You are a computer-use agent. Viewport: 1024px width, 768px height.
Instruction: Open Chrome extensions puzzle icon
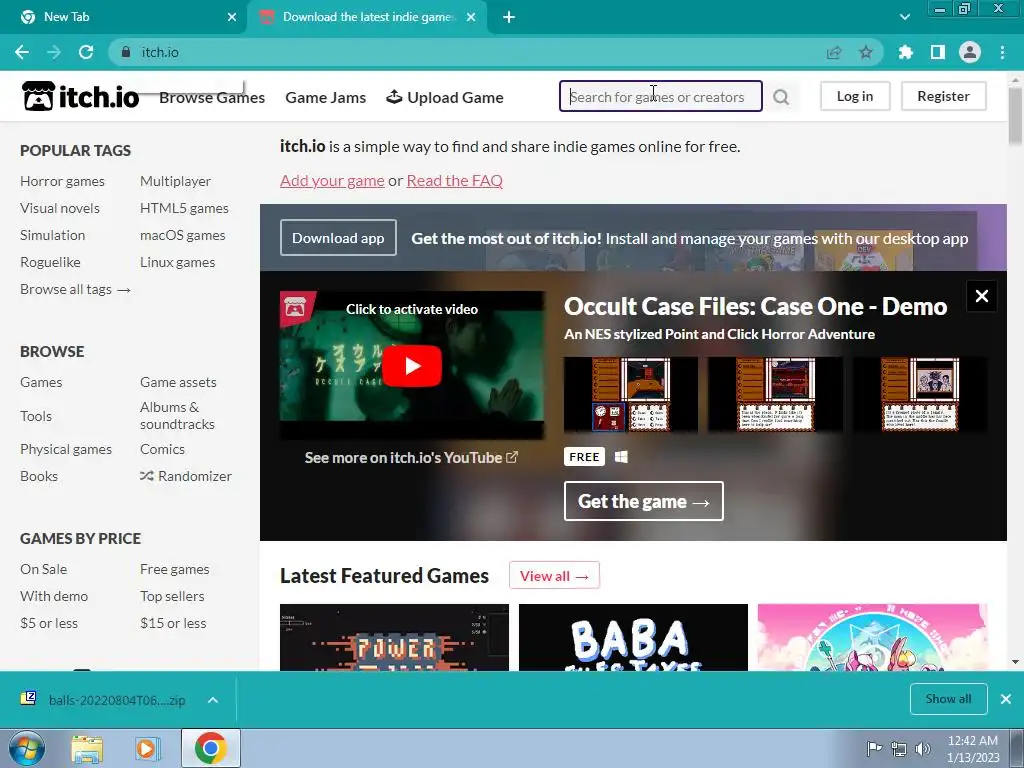pos(905,52)
